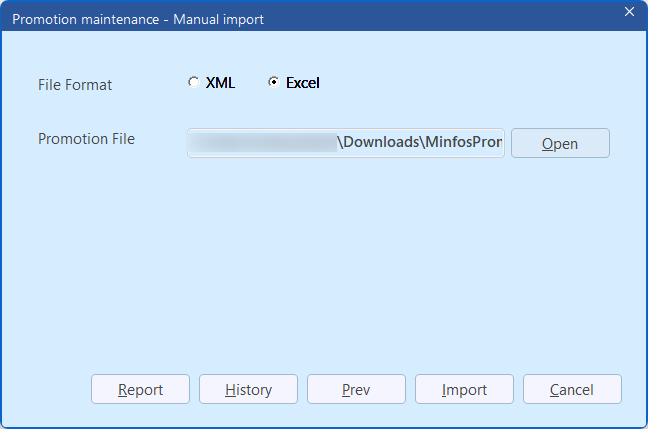Click the MinfosProm filename in path field
The width and height of the screenshot is (648, 429).
click(x=463, y=142)
